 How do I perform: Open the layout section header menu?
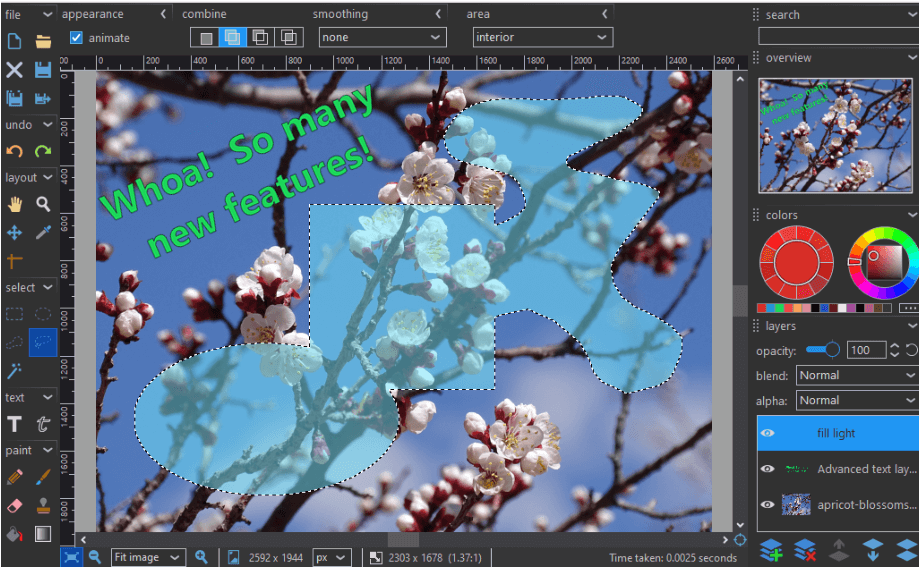coord(47,177)
